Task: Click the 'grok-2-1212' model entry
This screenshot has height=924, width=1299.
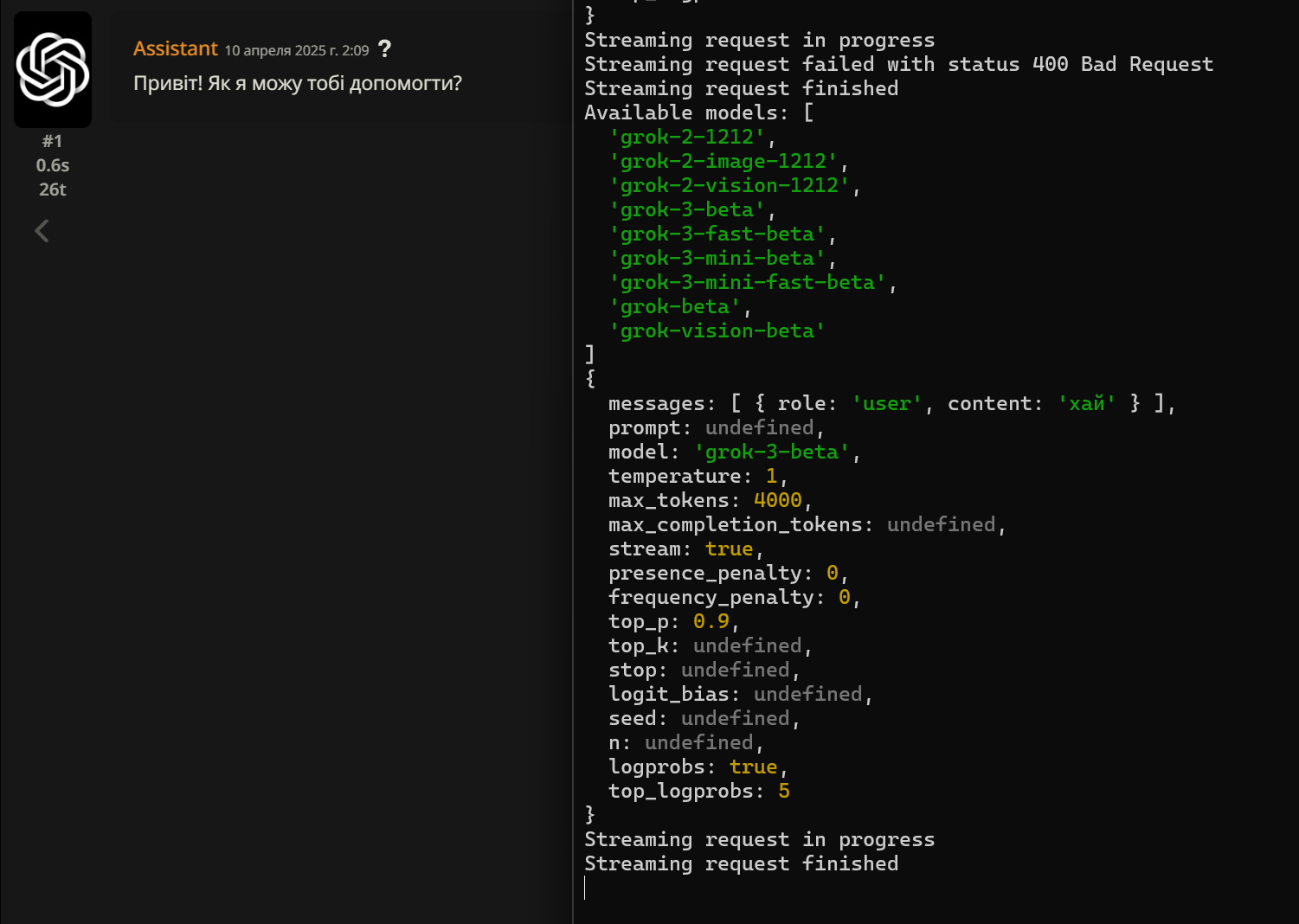Action: tap(692, 137)
